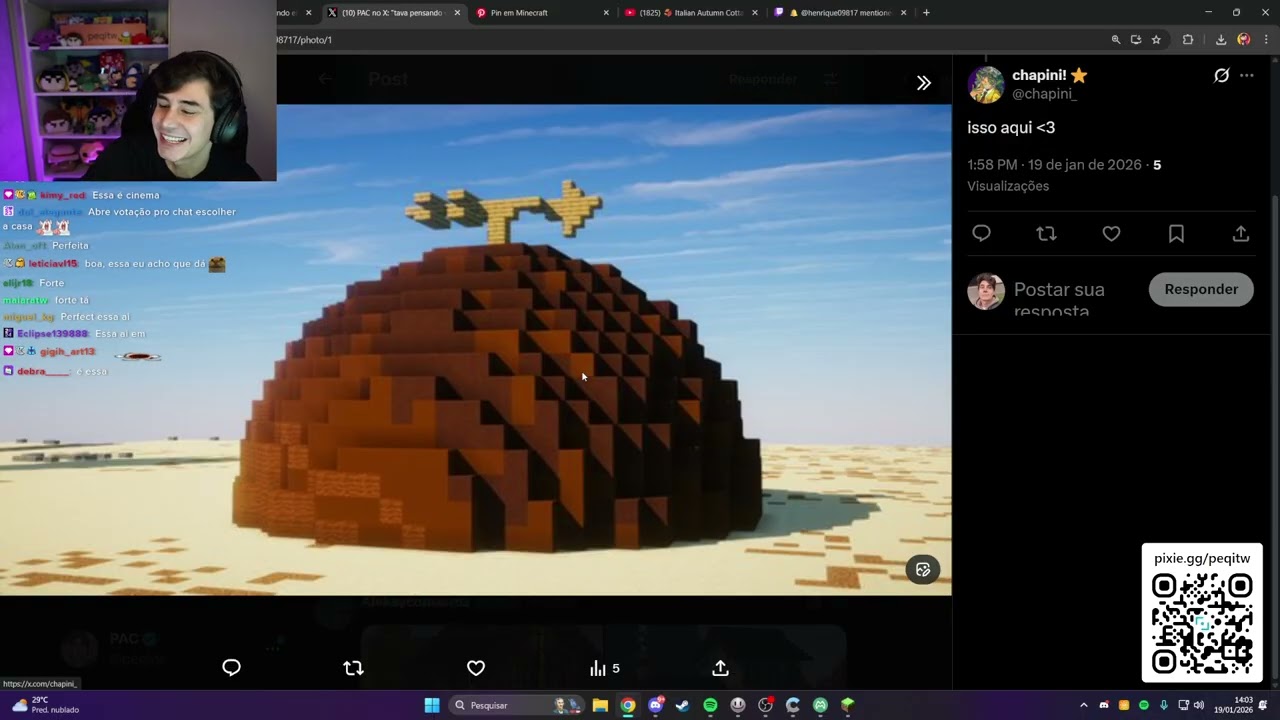
Task: Open the notifications bell in the taskbar
Action: click(1263, 705)
